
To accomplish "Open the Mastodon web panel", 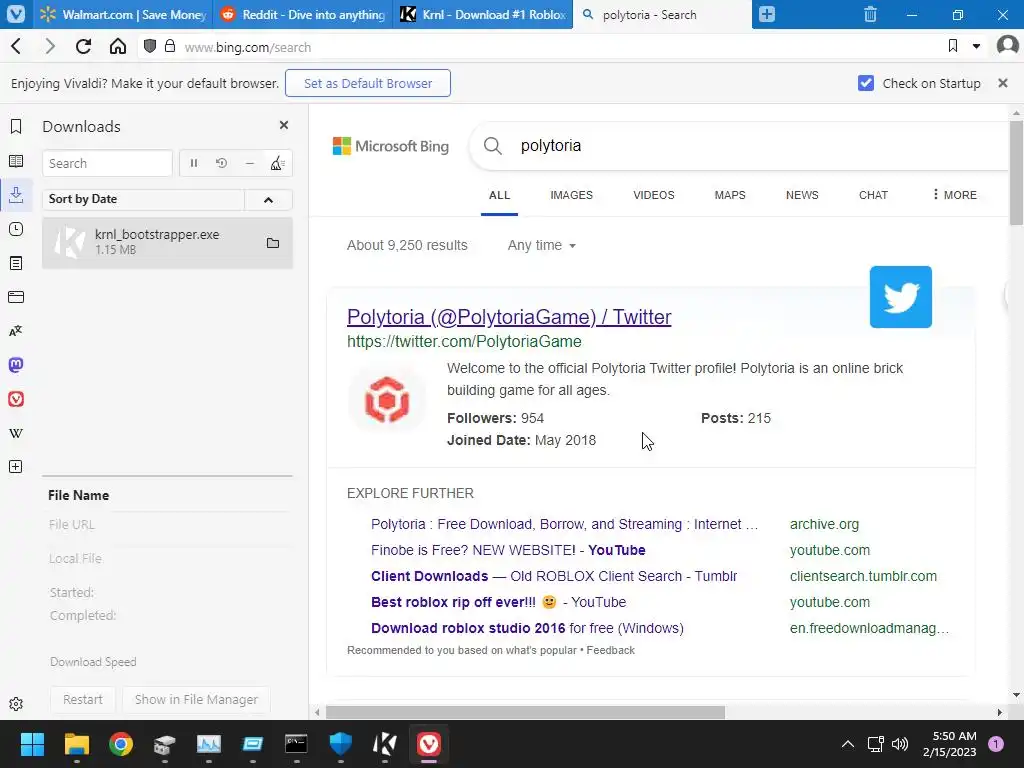I will click(16, 365).
